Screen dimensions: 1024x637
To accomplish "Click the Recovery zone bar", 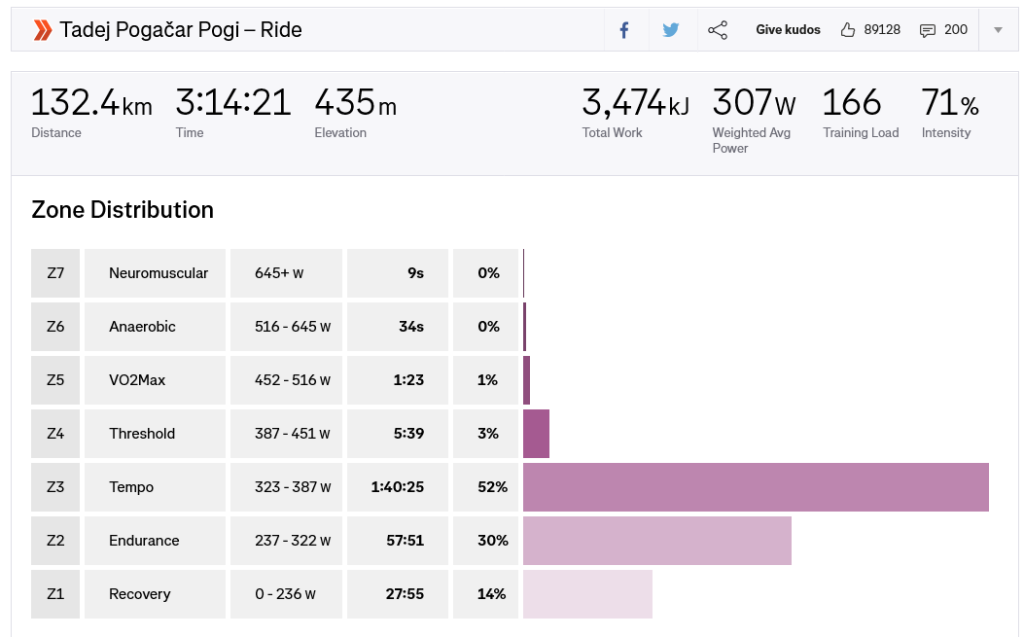I will click(587, 594).
